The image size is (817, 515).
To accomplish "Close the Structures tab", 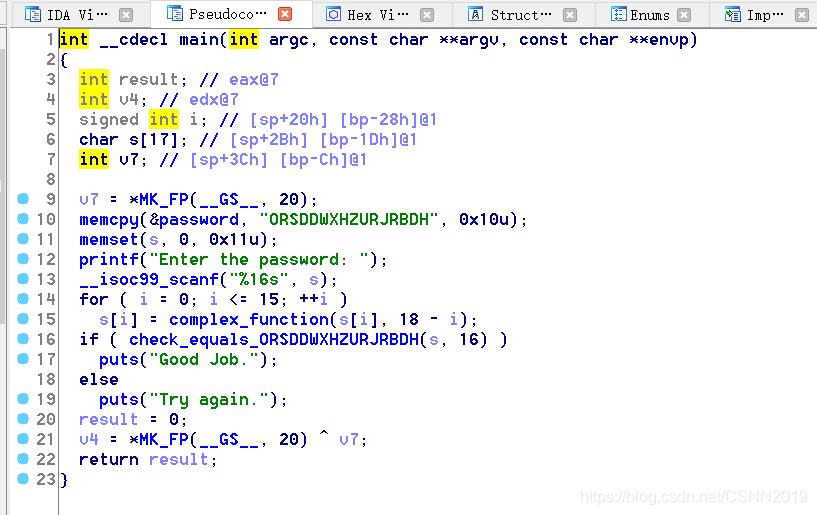I will 570,15.
